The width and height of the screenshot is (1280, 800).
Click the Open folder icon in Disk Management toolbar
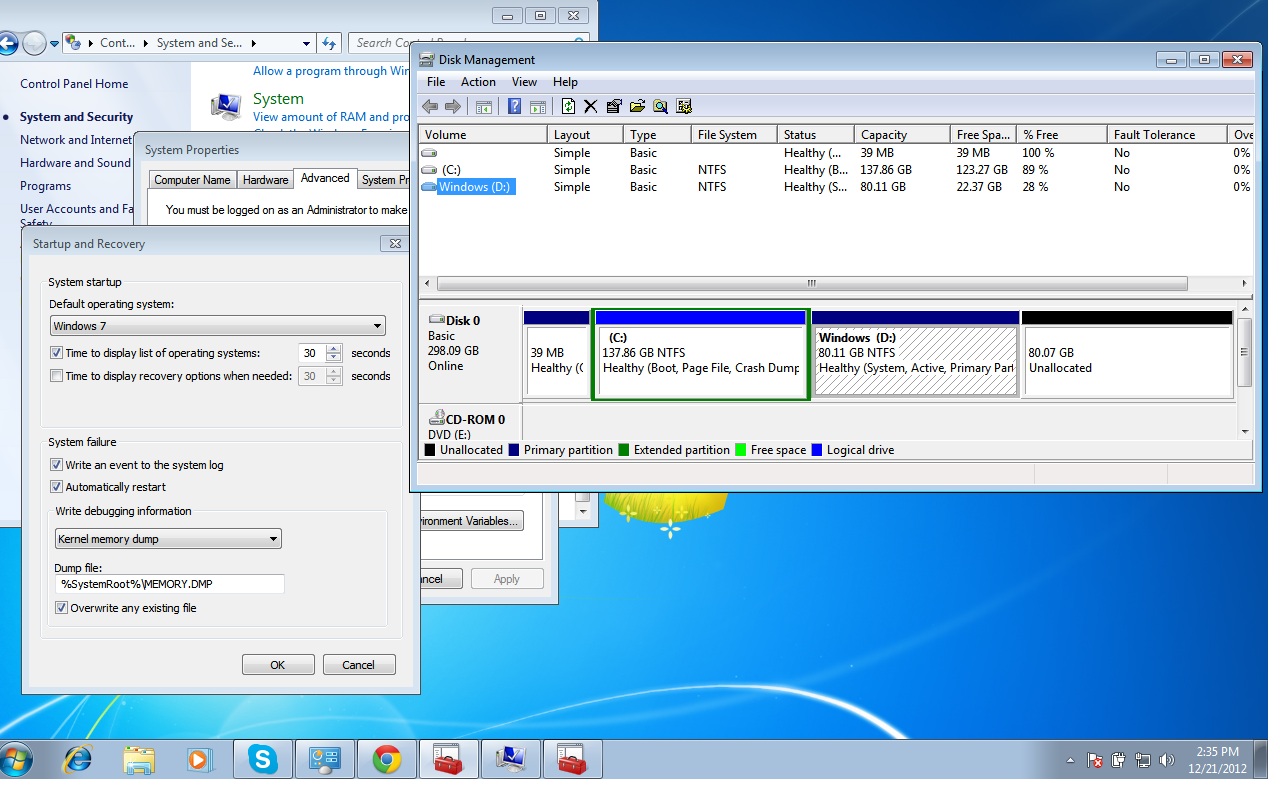637,107
